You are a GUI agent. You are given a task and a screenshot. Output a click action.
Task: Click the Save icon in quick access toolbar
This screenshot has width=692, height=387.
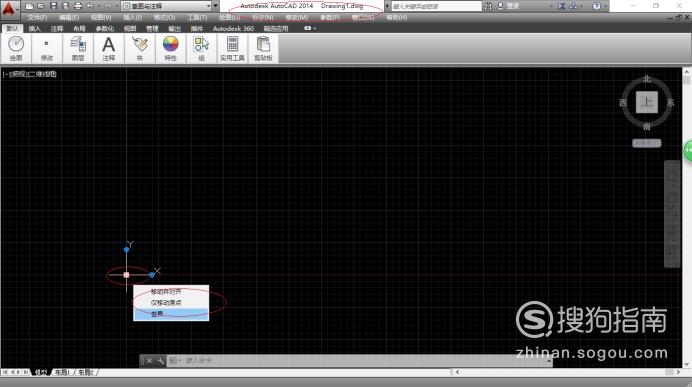pyautogui.click(x=53, y=6)
